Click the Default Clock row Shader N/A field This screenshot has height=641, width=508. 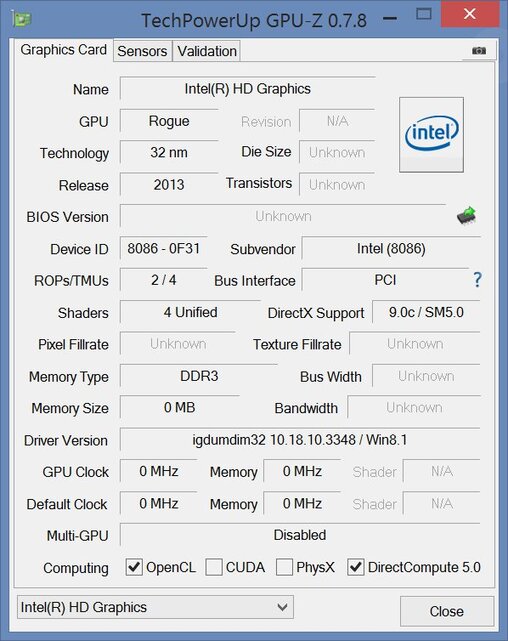click(442, 503)
